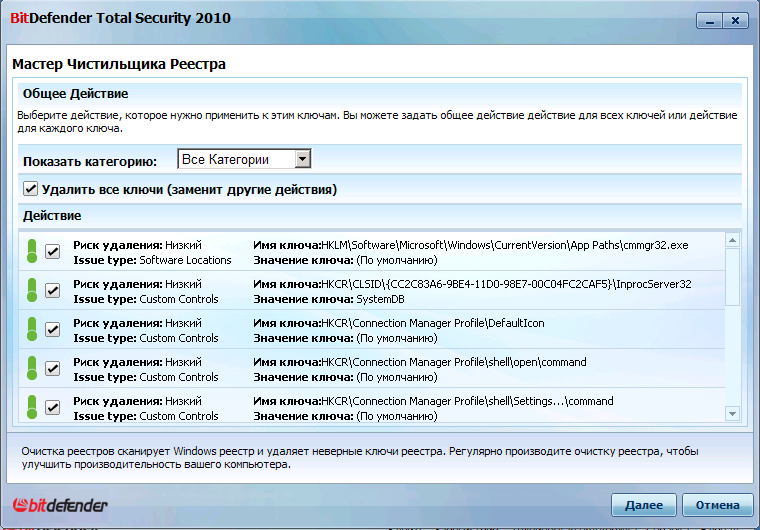Select key name ending Settings...\command
The image size is (760, 530).
coord(433,401)
